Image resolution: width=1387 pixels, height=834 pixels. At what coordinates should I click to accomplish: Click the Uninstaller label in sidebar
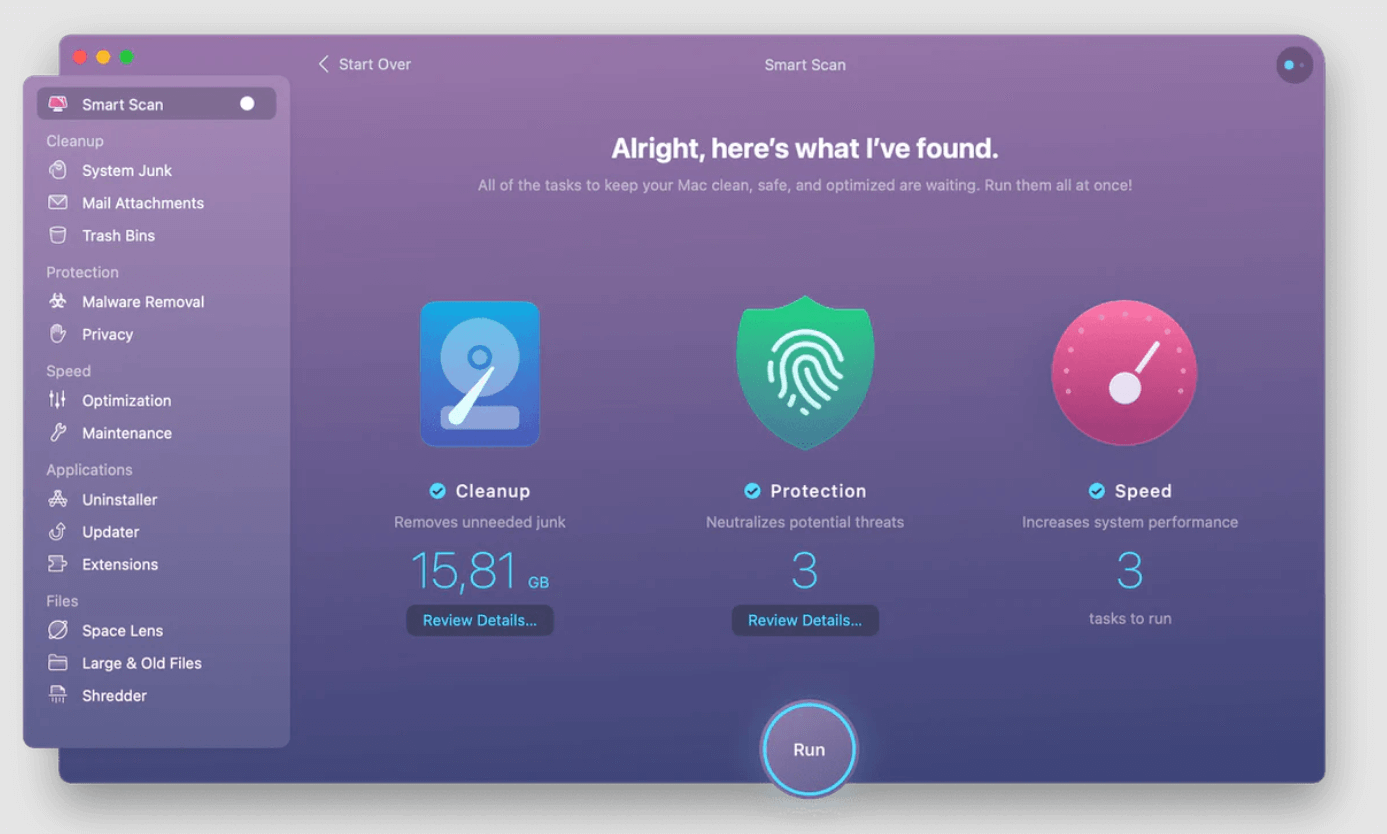[x=120, y=499]
